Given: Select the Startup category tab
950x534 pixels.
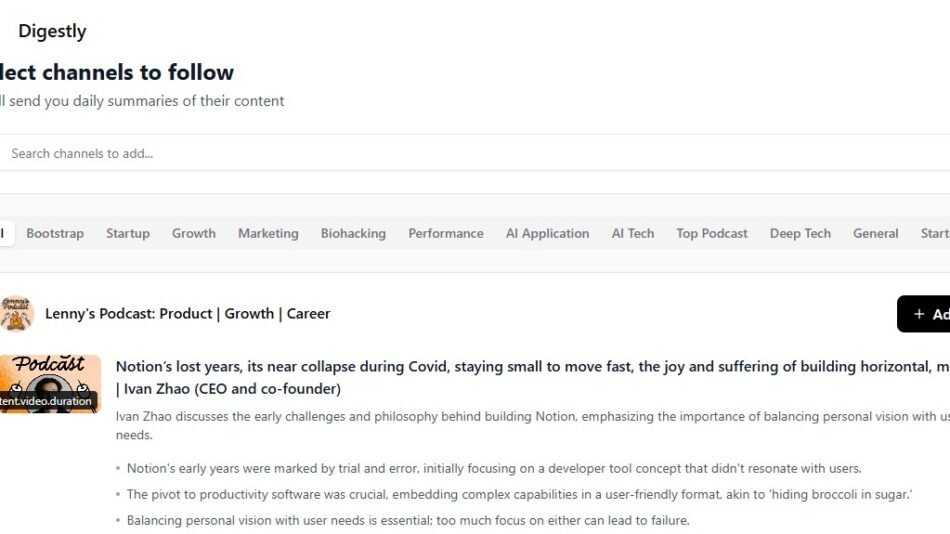Looking at the screenshot, I should (128, 233).
